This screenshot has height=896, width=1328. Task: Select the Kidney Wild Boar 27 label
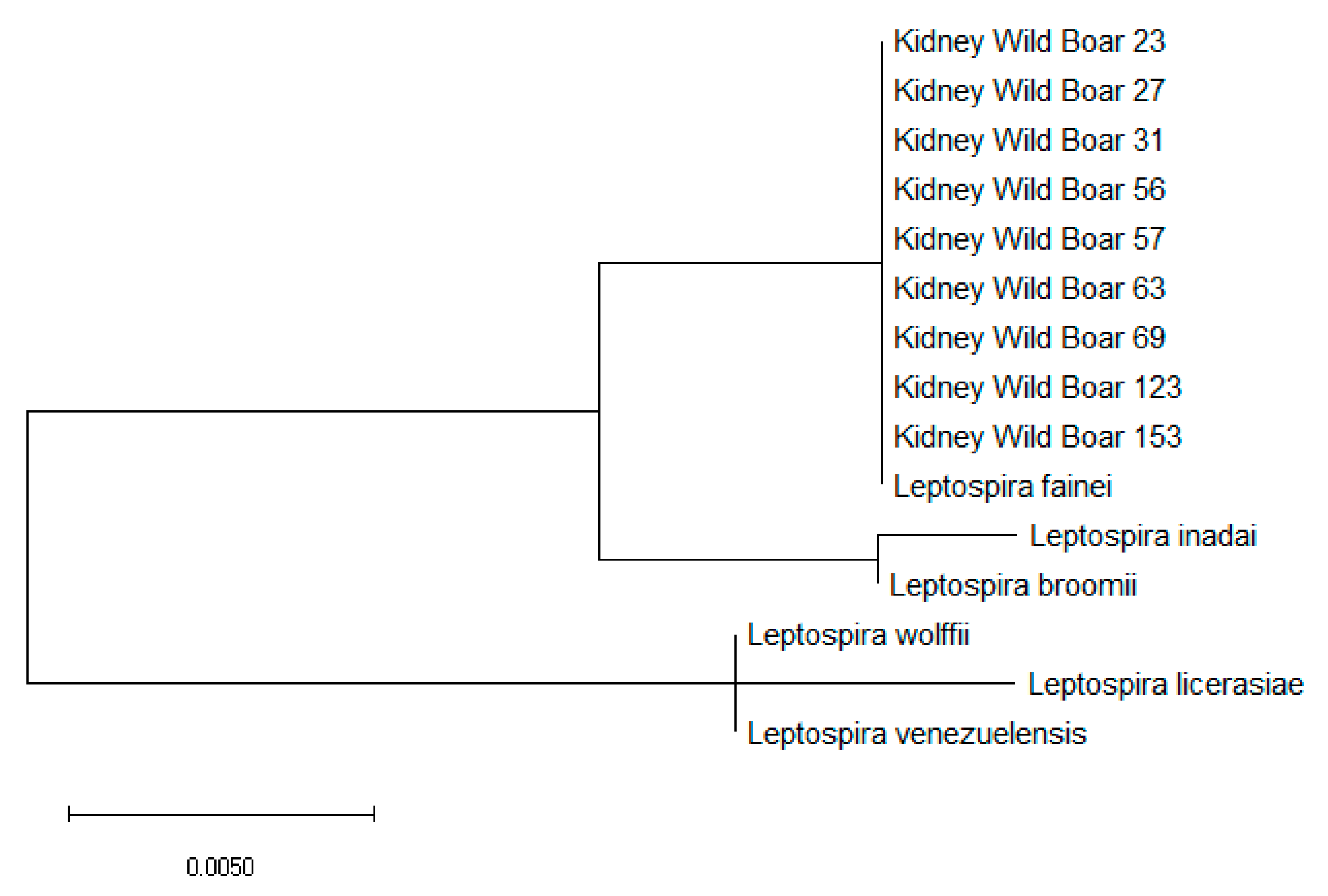(x=1029, y=91)
